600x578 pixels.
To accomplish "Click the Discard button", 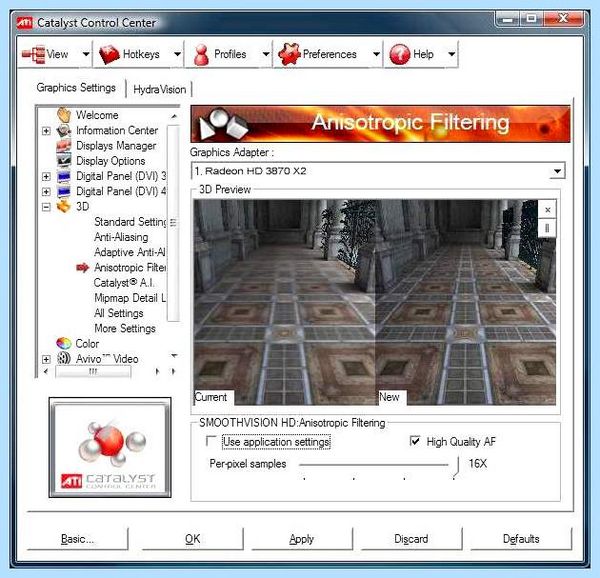I will (x=411, y=539).
